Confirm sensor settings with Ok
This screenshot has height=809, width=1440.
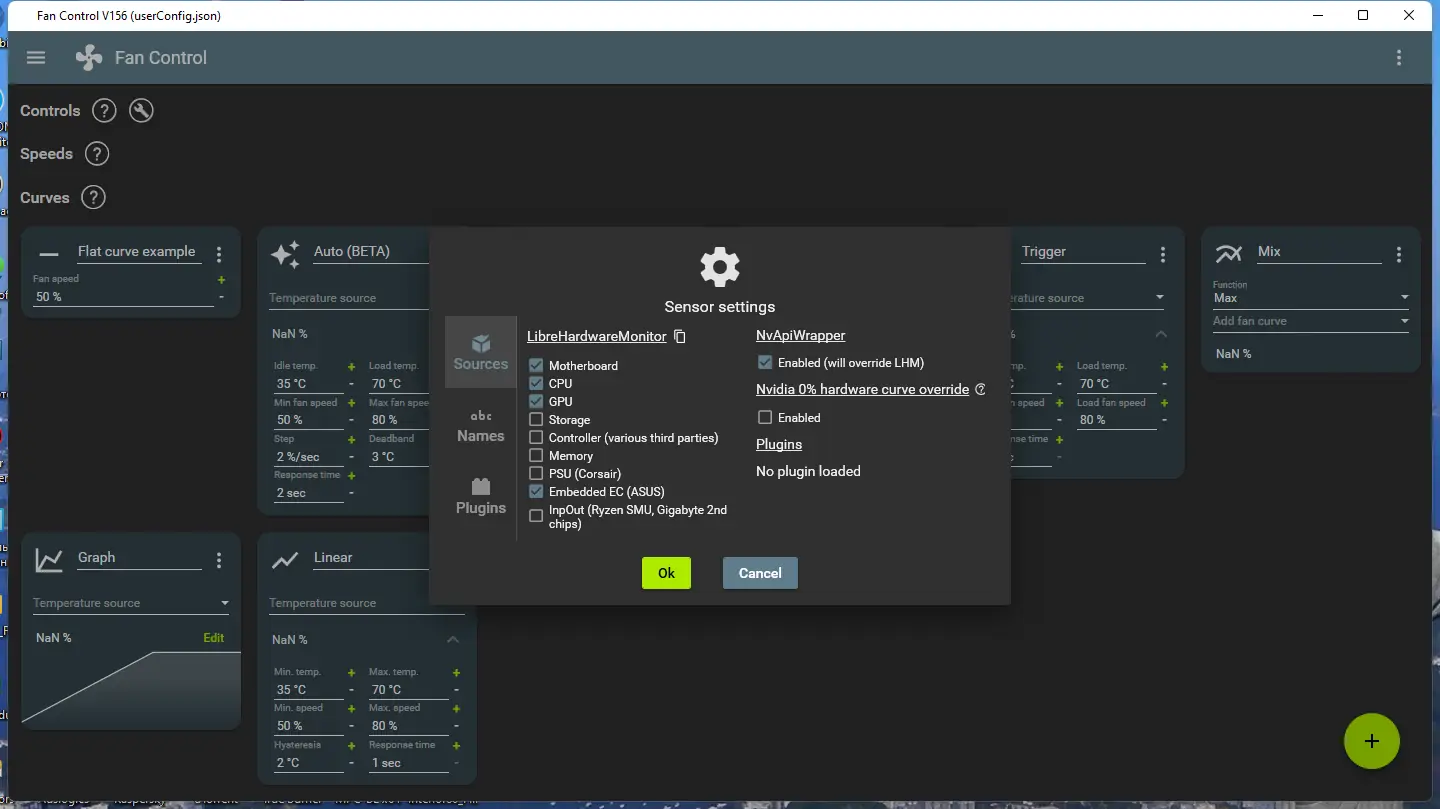point(666,573)
